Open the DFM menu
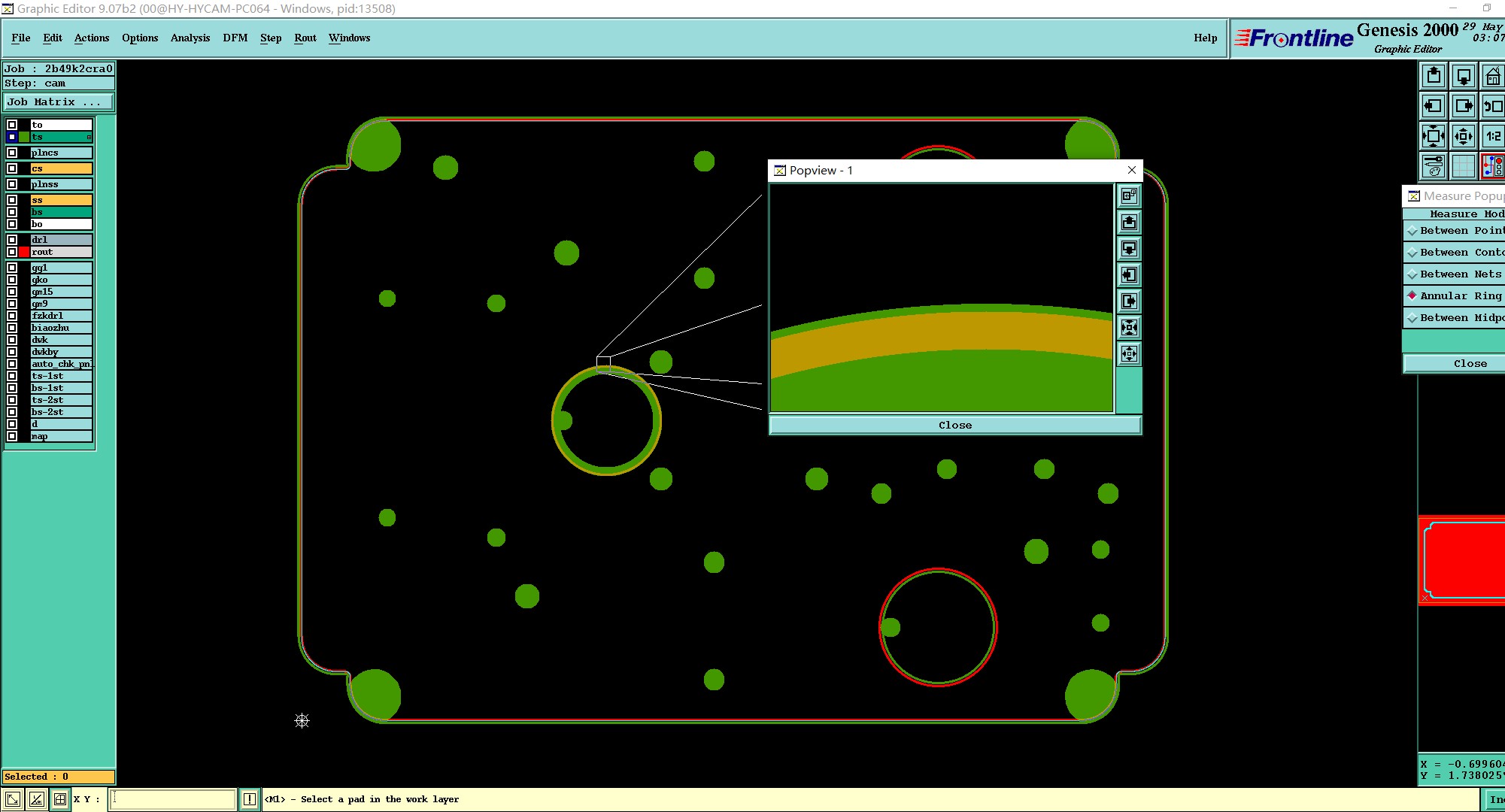Screen dimensions: 1505x812 [235, 38]
